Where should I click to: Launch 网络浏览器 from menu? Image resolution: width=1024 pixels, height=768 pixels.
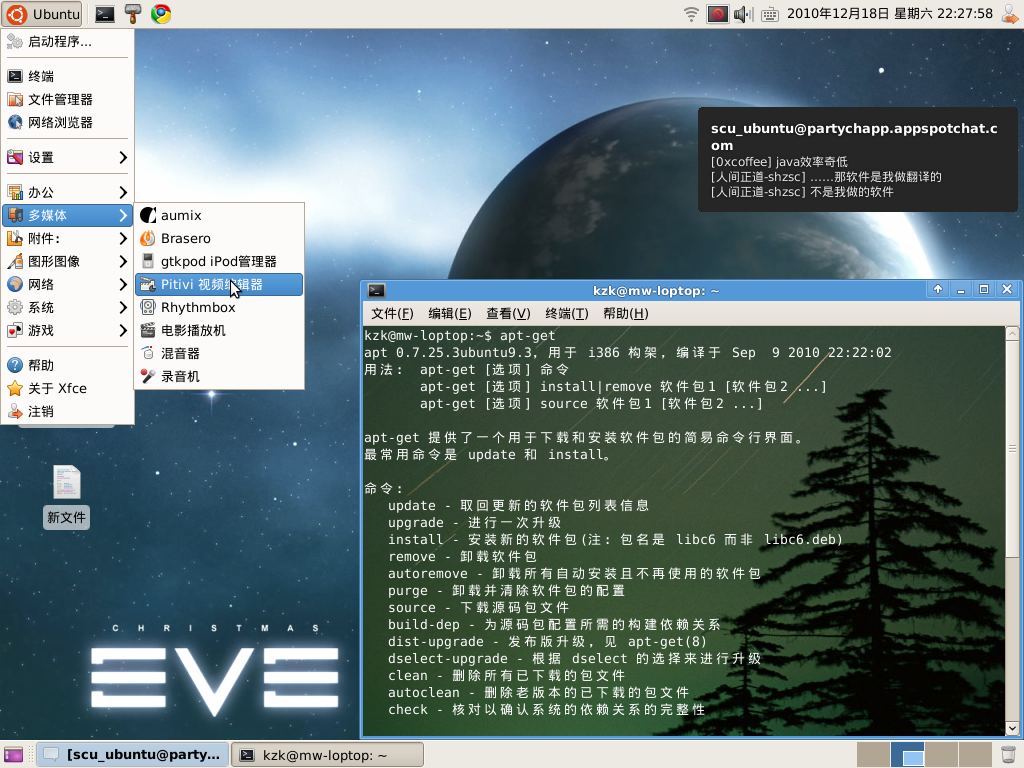click(x=68, y=122)
